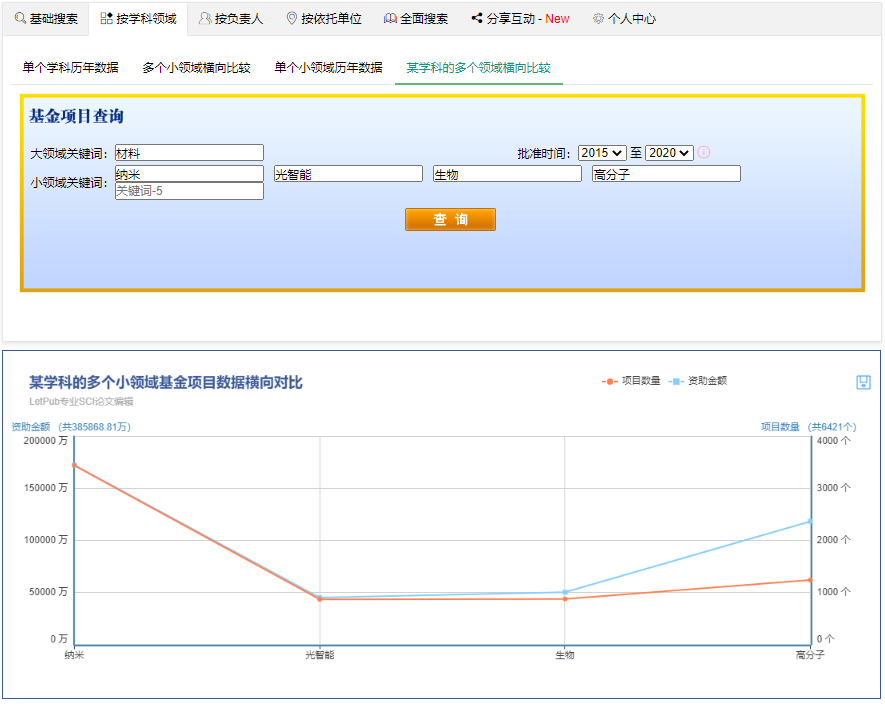Click the info icon beside year range
The height and width of the screenshot is (708, 885).
tap(704, 153)
